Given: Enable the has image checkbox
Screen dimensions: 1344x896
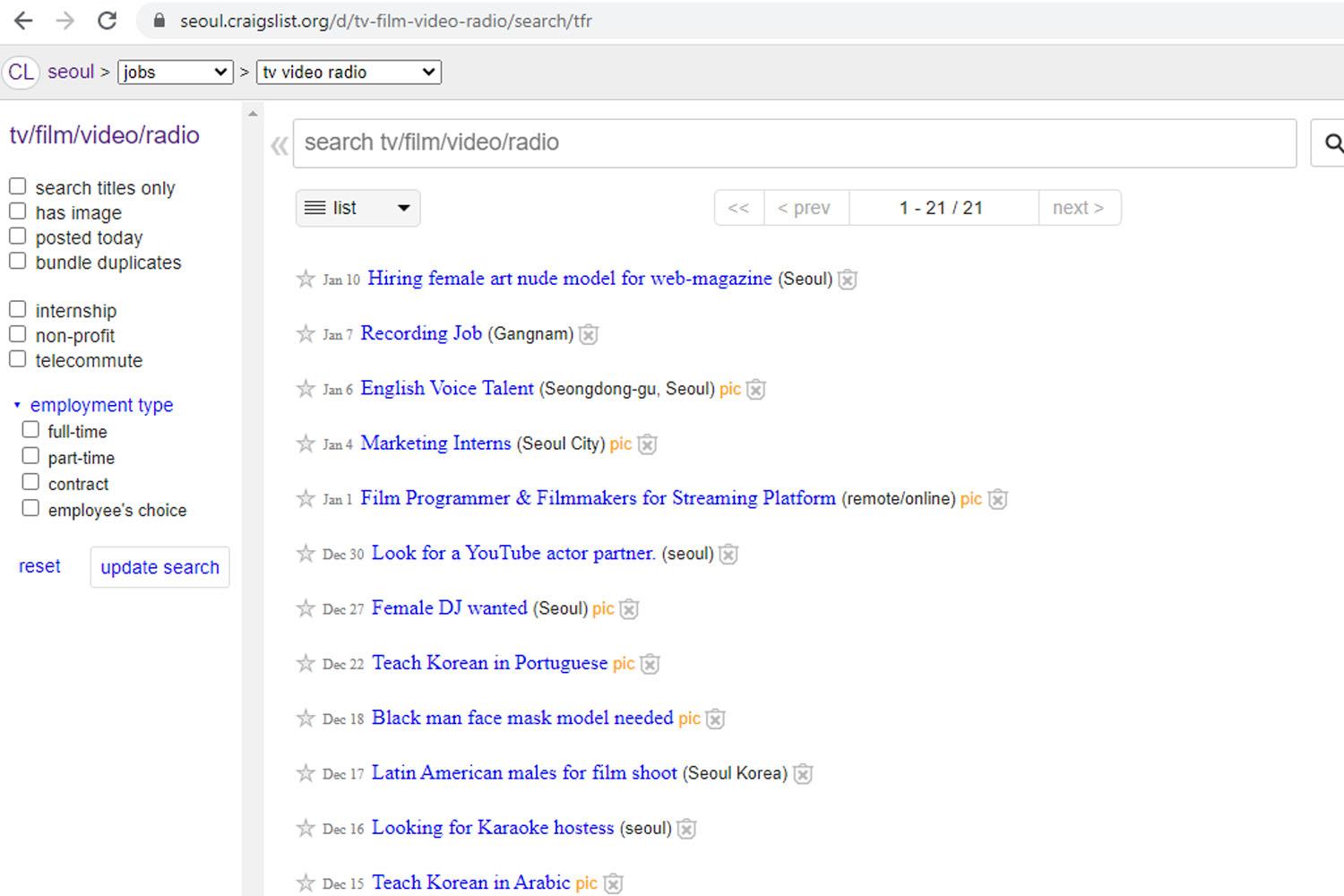Looking at the screenshot, I should click(x=18, y=212).
